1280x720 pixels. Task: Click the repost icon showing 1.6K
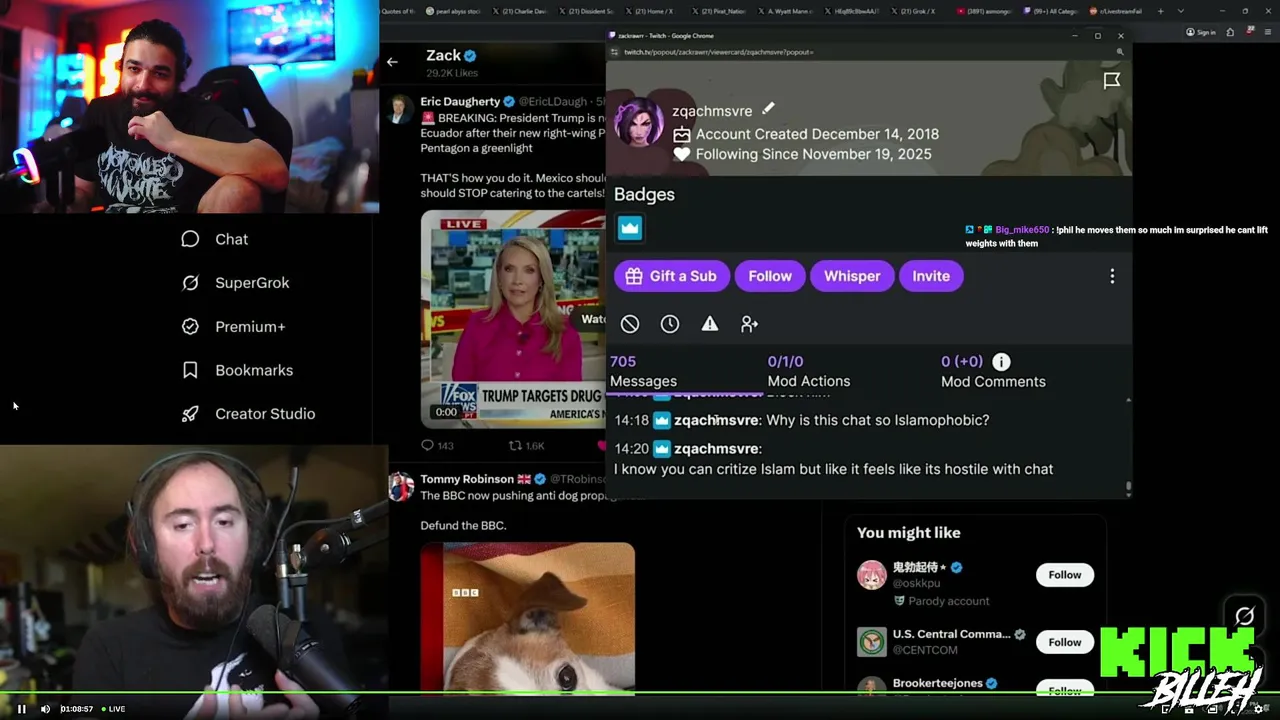[515, 446]
